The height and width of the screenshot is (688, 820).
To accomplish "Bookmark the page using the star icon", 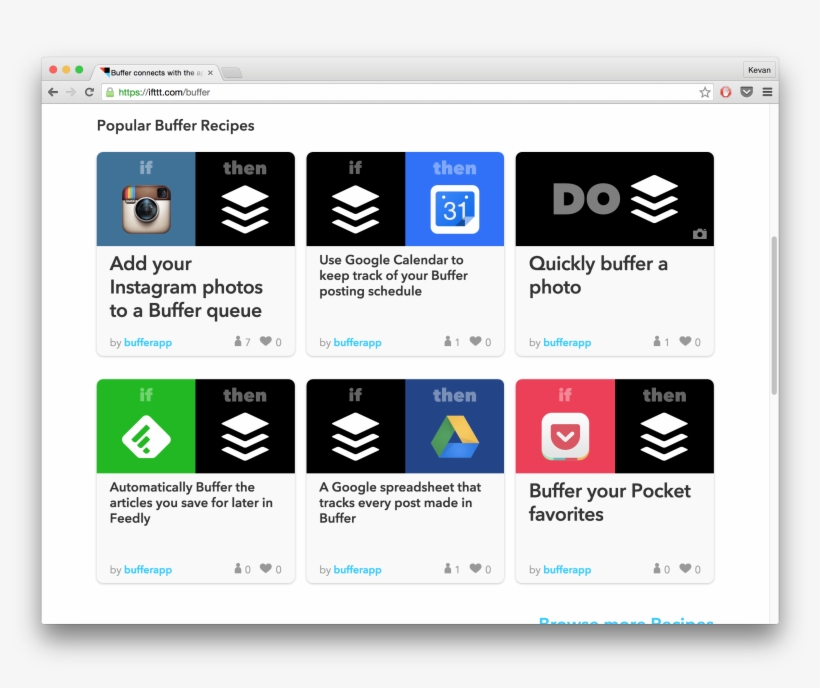I will point(703,91).
